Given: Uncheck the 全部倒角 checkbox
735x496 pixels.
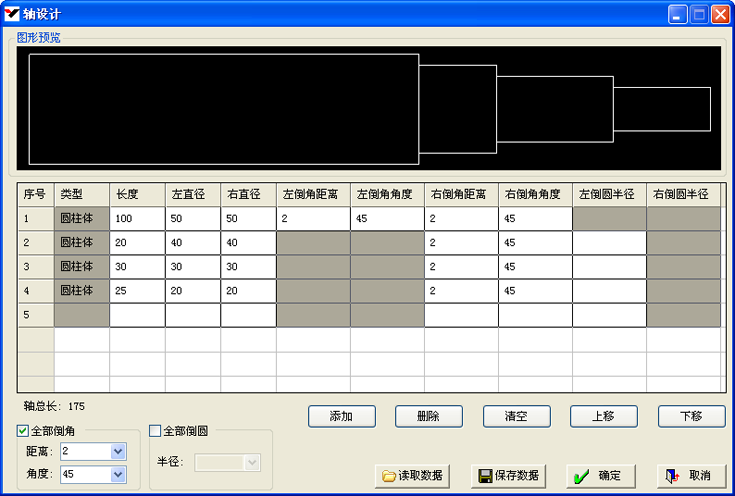Looking at the screenshot, I should coord(23,431).
